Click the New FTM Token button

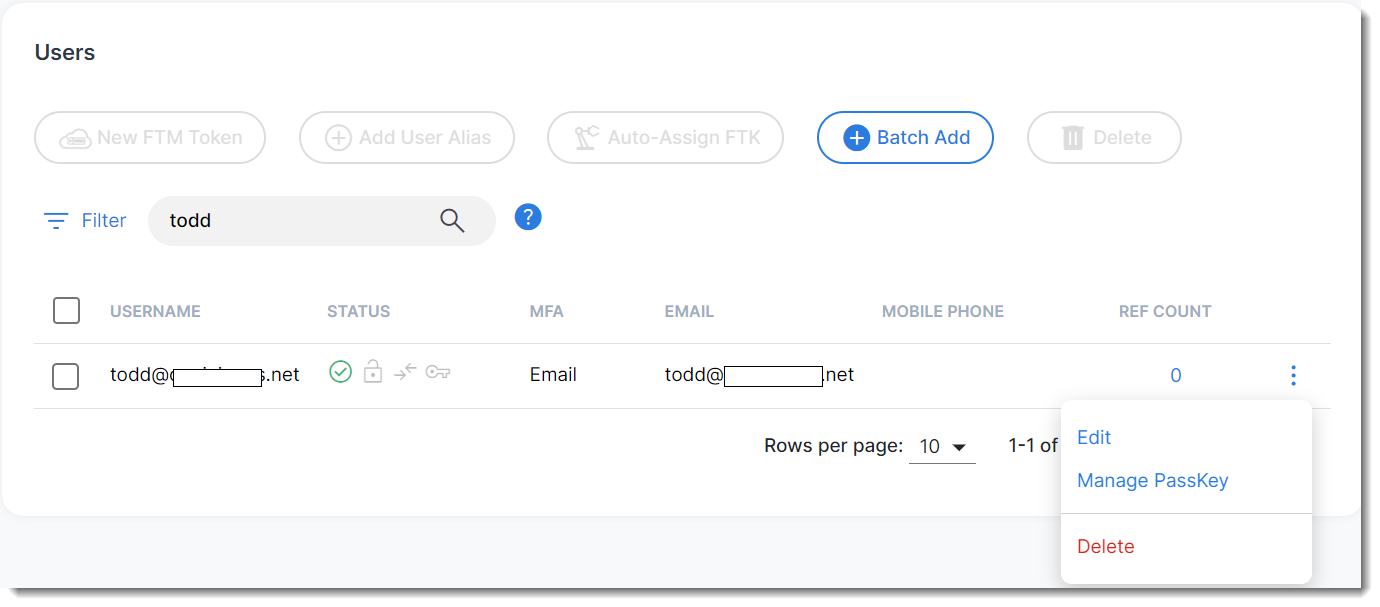(150, 138)
